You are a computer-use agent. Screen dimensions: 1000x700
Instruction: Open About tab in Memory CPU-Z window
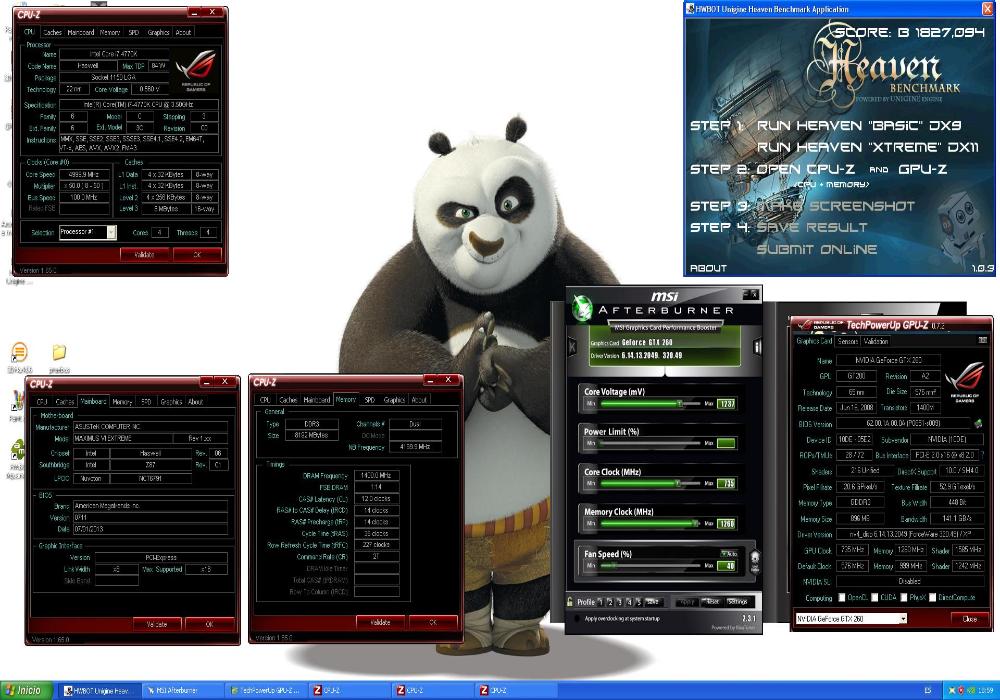click(x=419, y=400)
